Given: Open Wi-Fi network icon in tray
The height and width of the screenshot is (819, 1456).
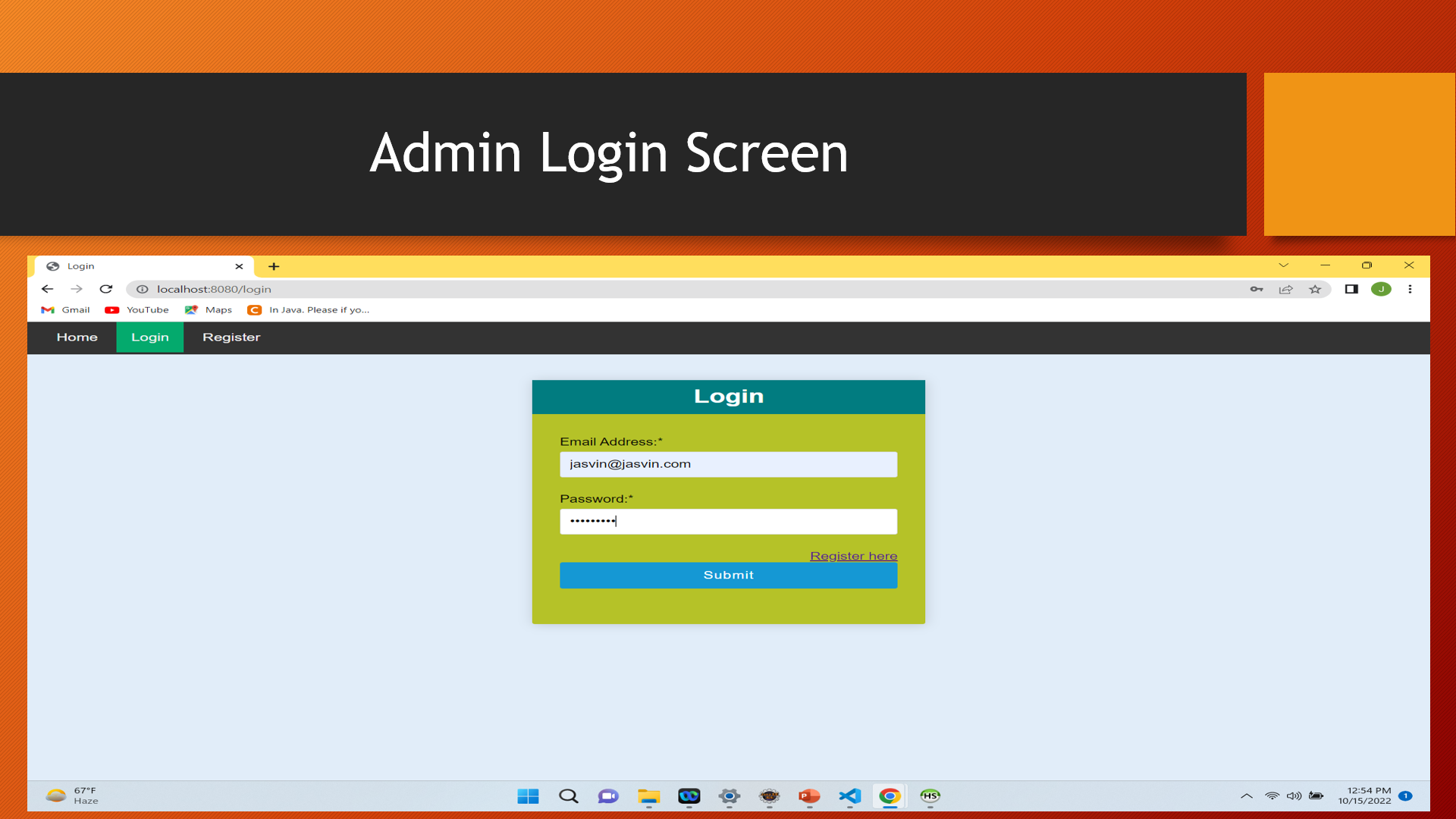Looking at the screenshot, I should click(x=1272, y=795).
